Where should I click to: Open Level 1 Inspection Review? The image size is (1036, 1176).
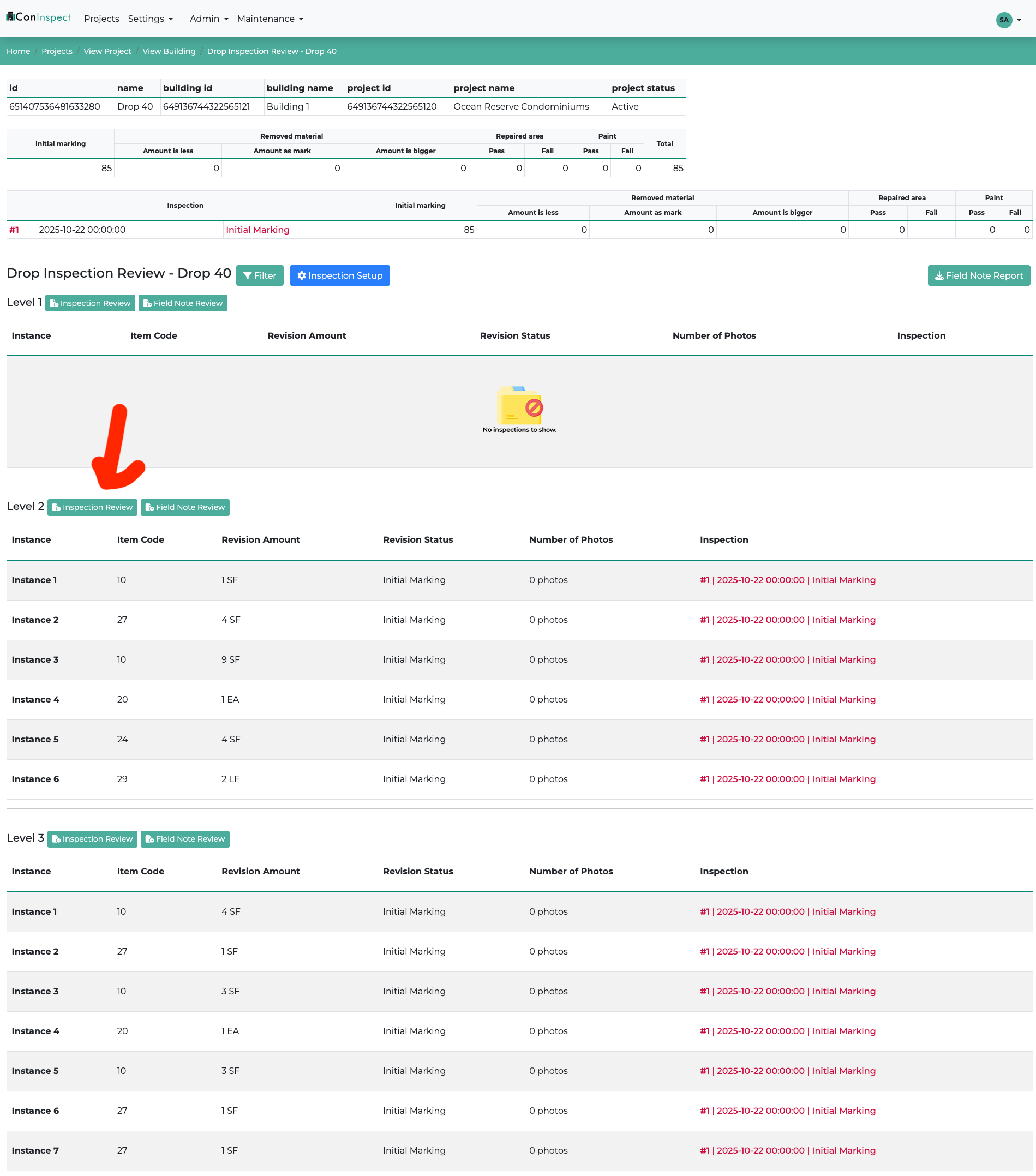(91, 303)
